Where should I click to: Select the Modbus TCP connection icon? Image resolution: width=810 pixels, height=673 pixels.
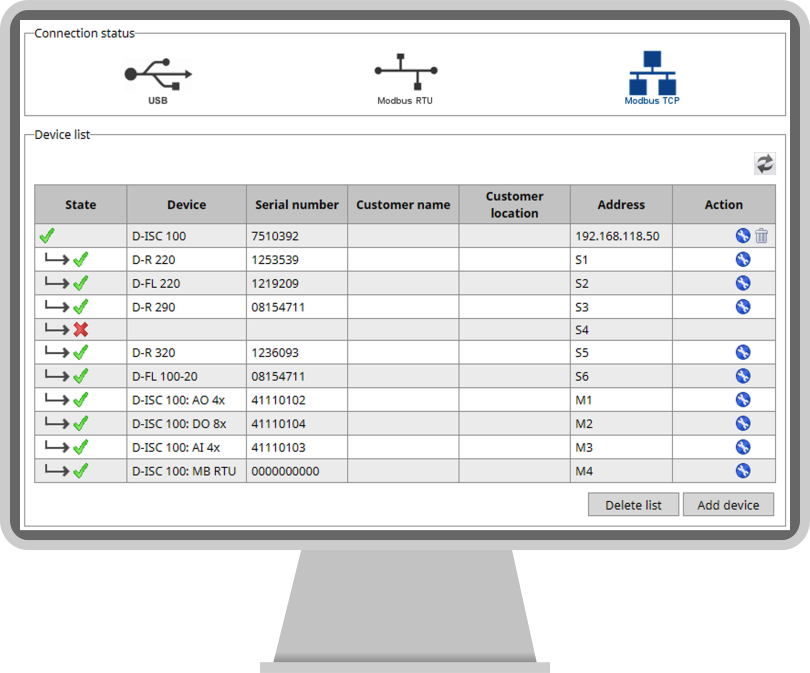click(x=652, y=70)
